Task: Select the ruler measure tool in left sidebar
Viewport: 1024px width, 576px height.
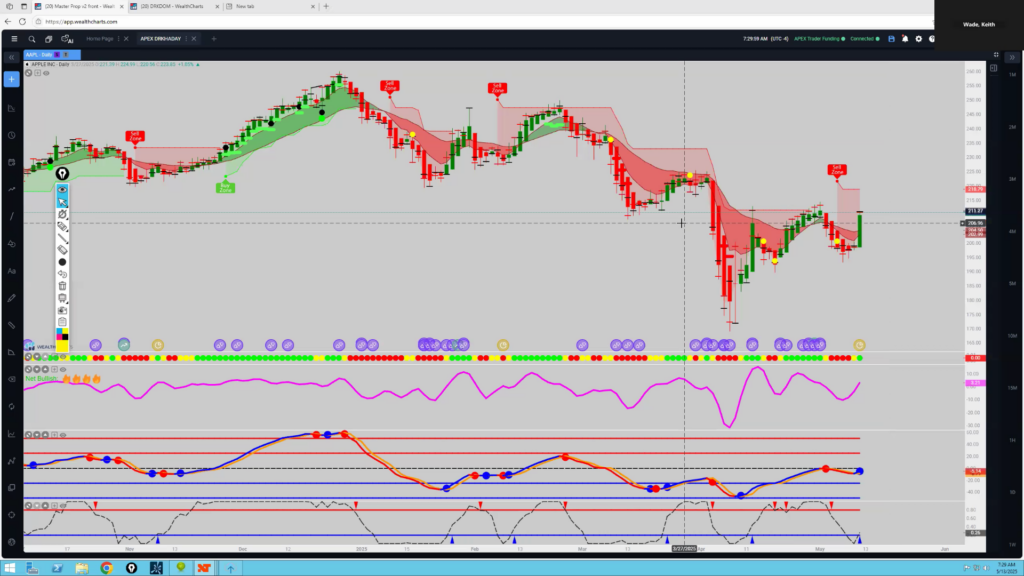Action: tap(12, 325)
